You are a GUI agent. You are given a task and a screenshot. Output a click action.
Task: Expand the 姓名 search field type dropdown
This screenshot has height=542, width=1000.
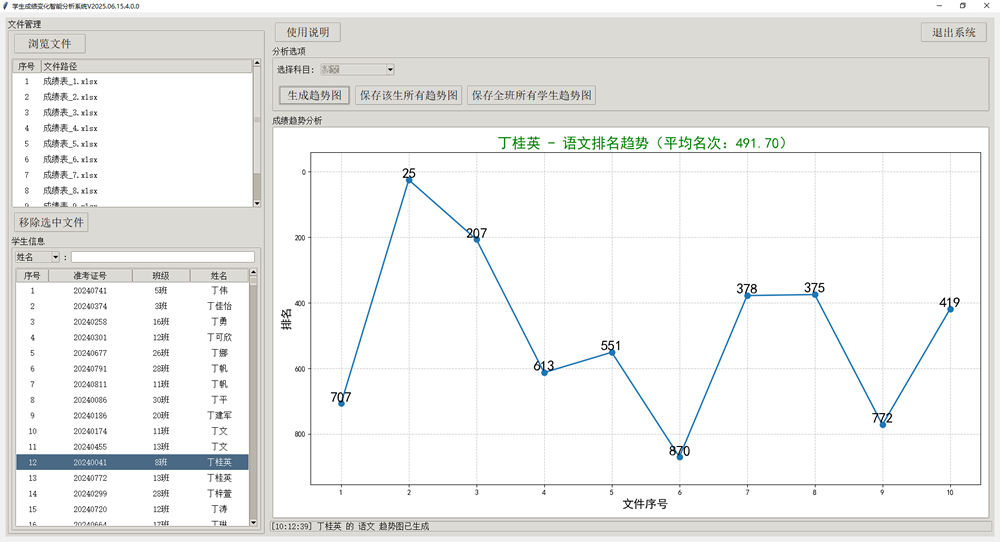coord(55,257)
